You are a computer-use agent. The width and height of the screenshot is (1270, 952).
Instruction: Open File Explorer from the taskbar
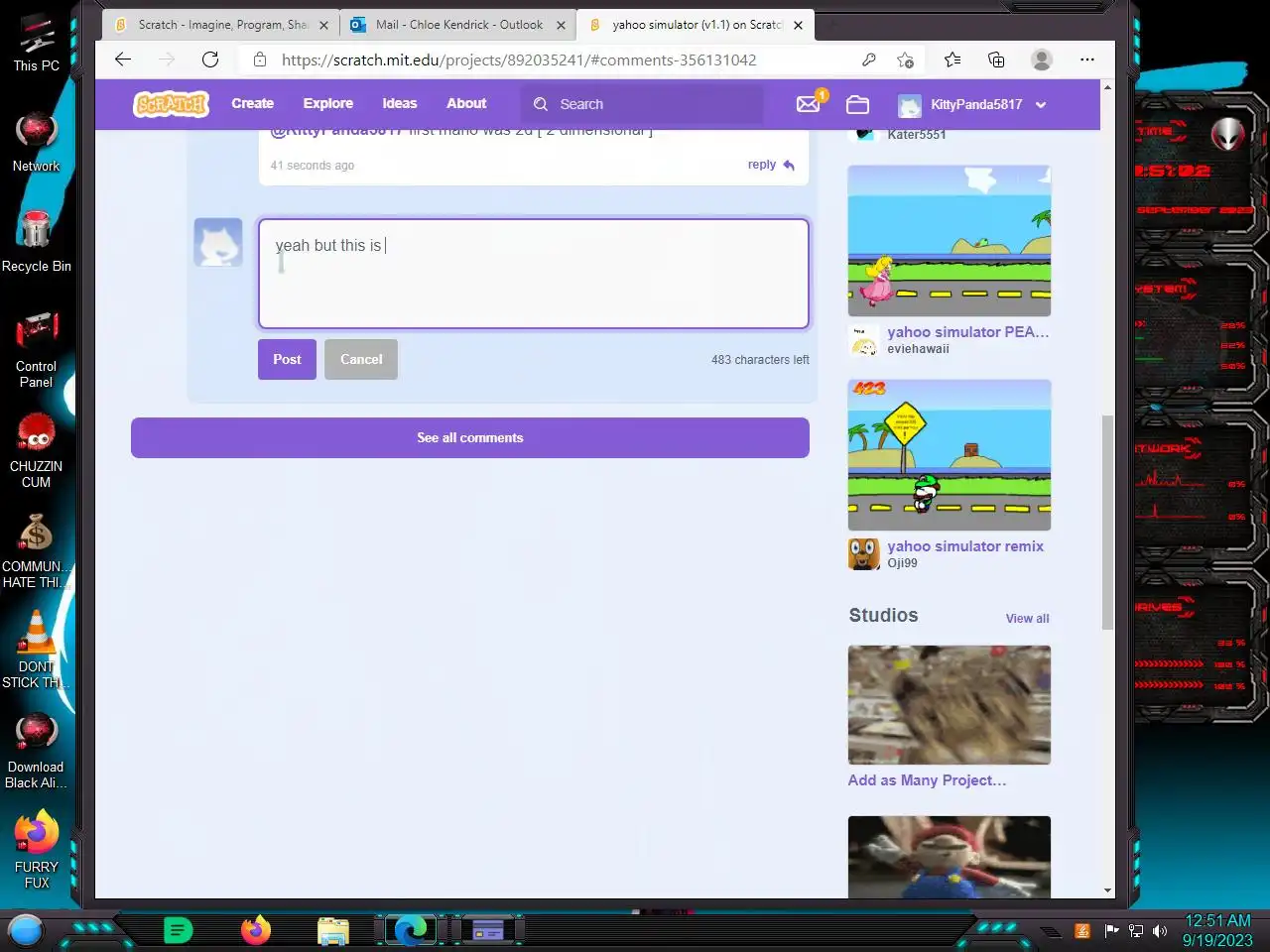click(332, 931)
